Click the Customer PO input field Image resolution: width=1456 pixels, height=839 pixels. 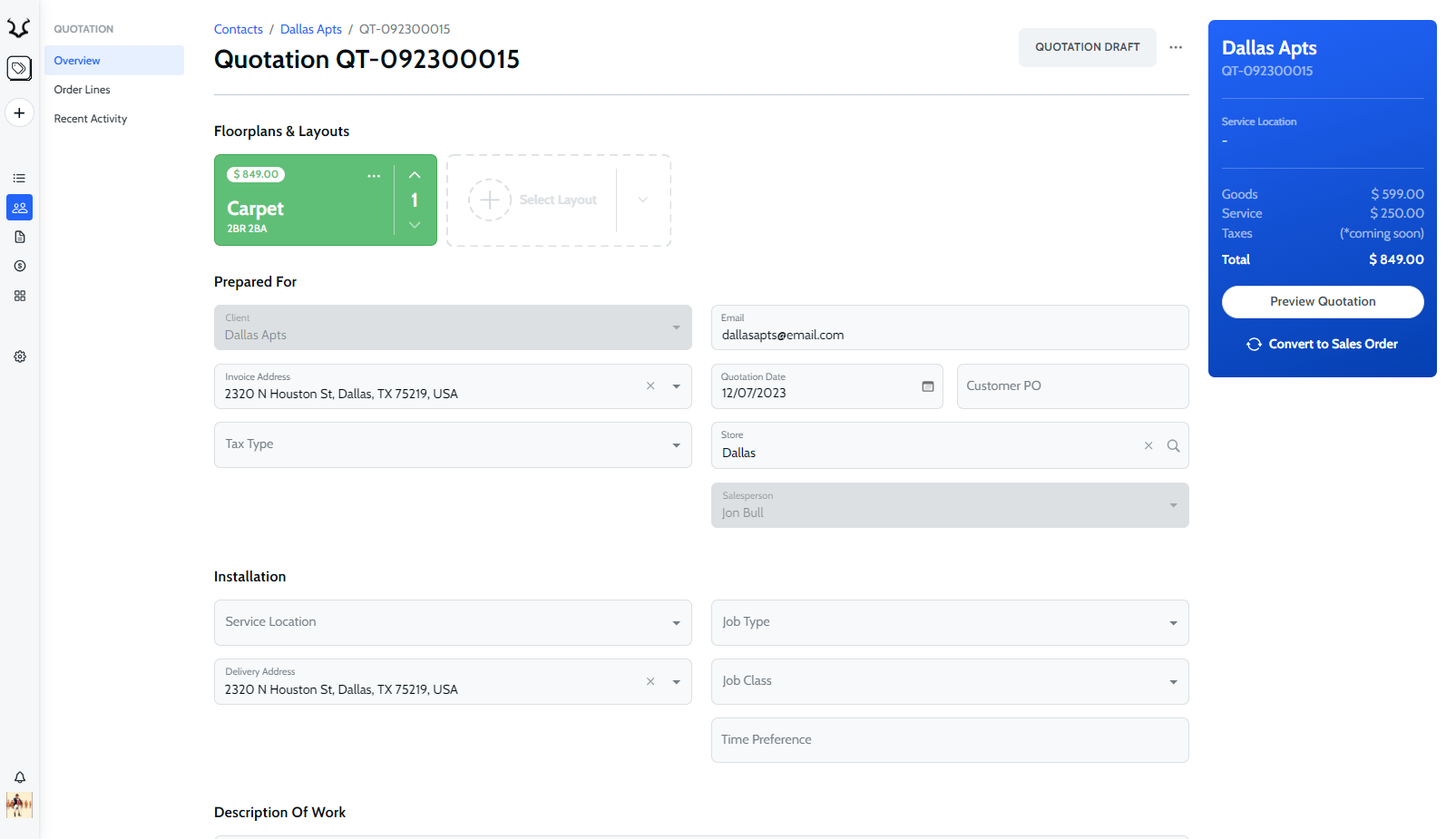pyautogui.click(x=1072, y=386)
